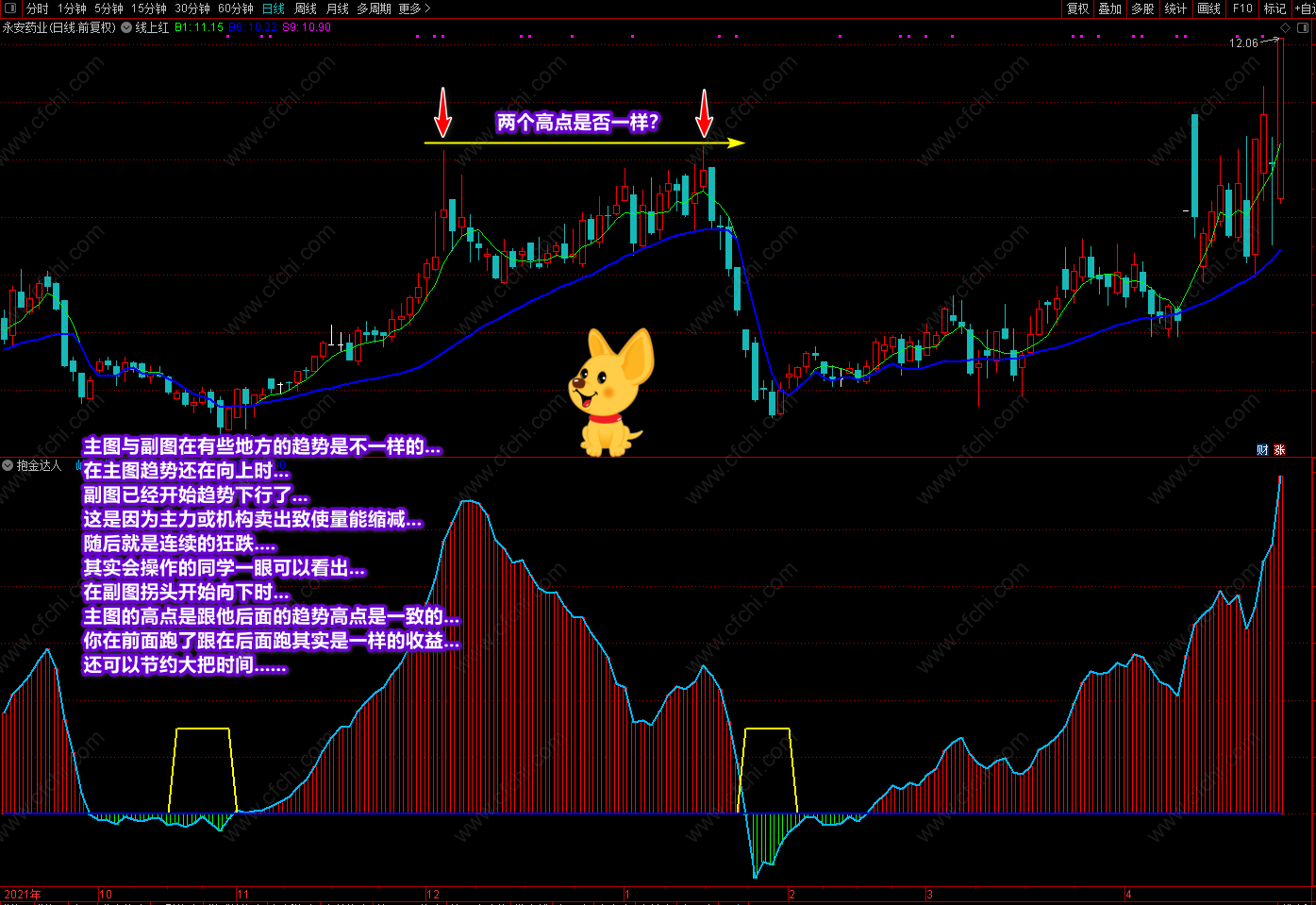Expand the 更多 periods menu

coord(414,8)
